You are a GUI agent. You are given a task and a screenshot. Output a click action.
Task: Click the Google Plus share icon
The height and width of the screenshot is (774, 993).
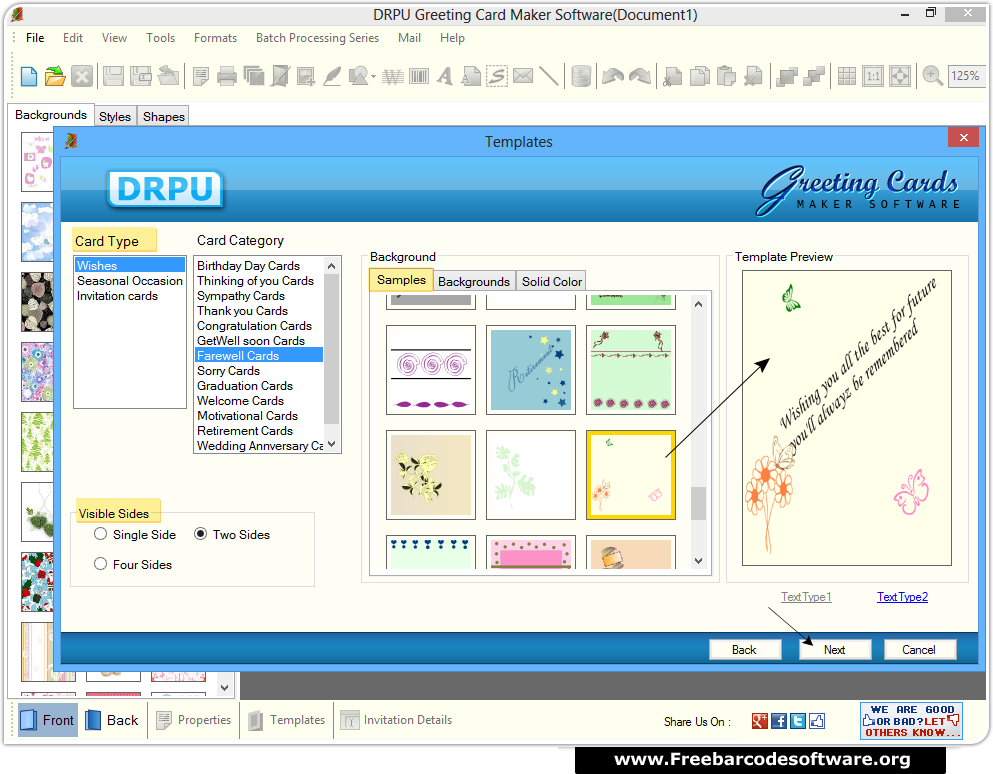coord(759,721)
